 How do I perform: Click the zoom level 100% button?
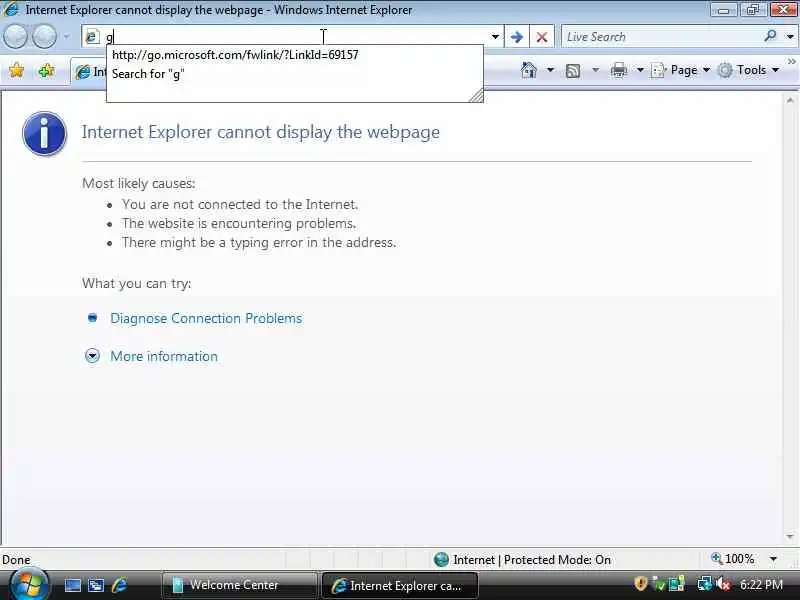(x=733, y=559)
